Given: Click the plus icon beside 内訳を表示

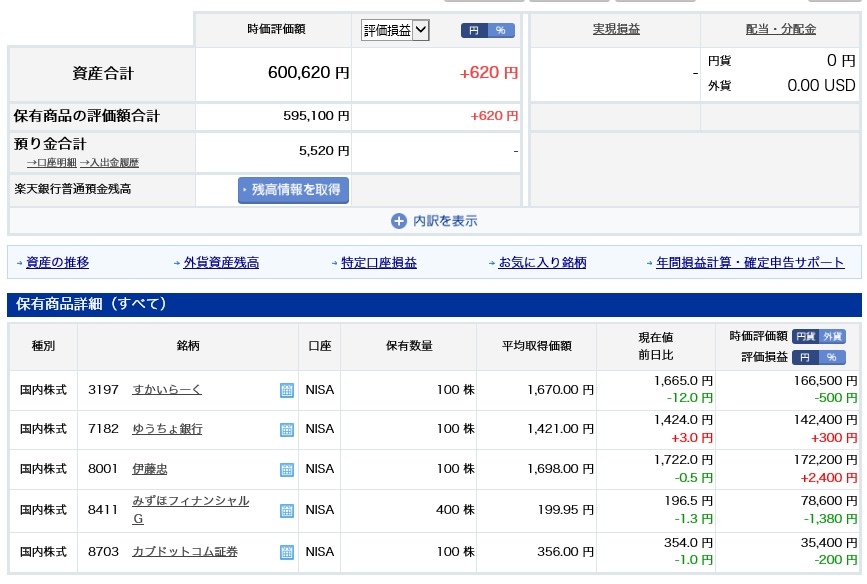Looking at the screenshot, I should pos(398,221).
